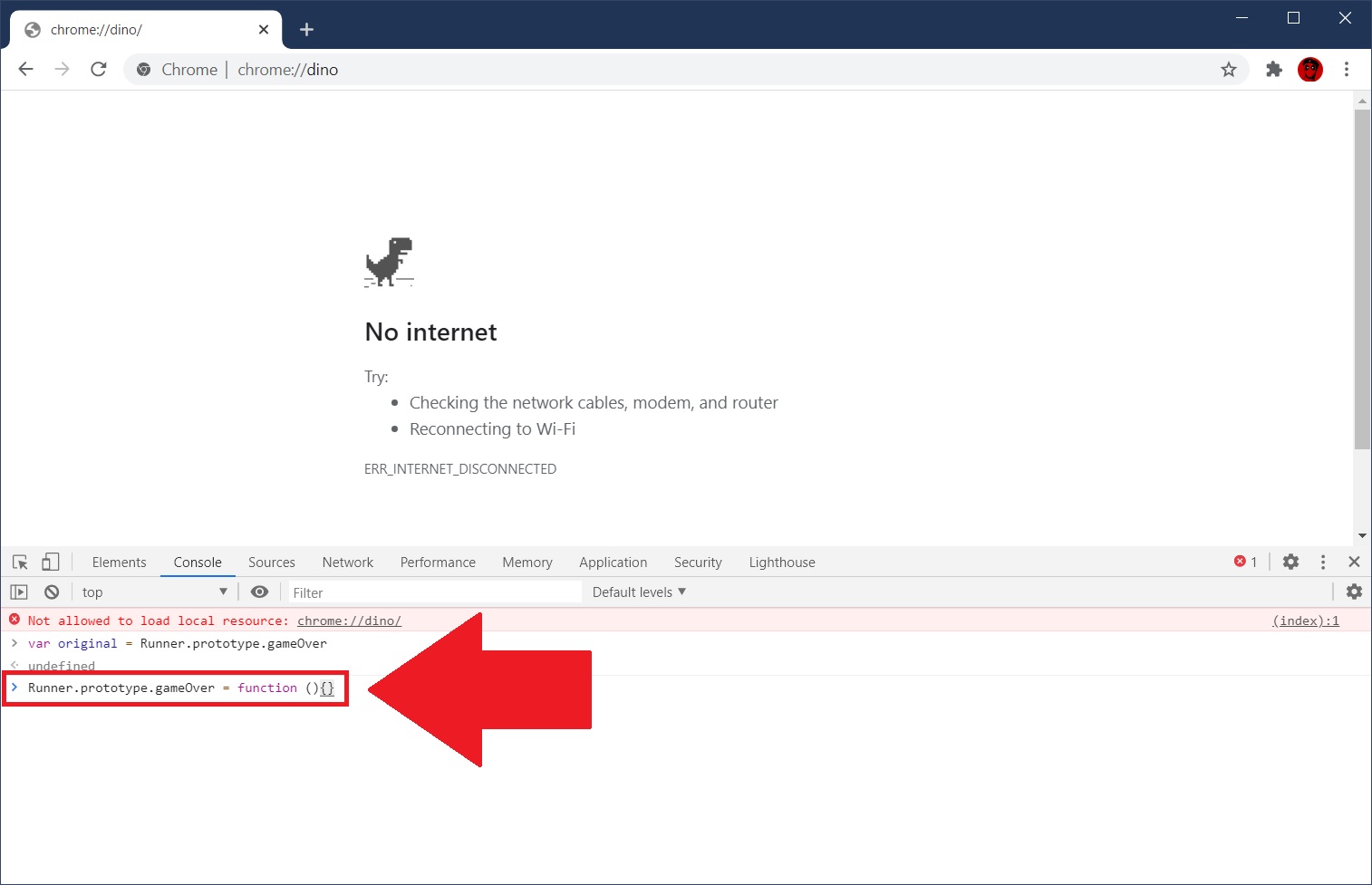Reload the chrome://dino page
This screenshot has height=885, width=1372.
click(x=99, y=70)
